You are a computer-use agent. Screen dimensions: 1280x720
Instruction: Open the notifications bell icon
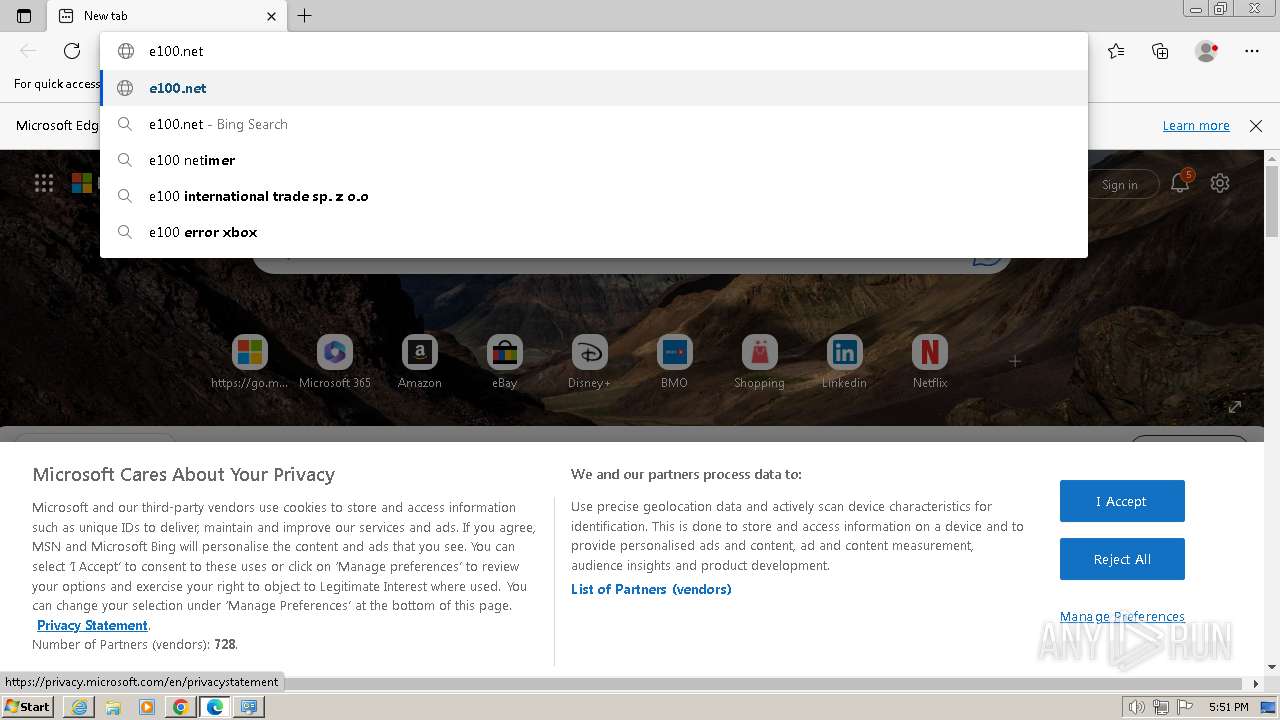click(1180, 183)
